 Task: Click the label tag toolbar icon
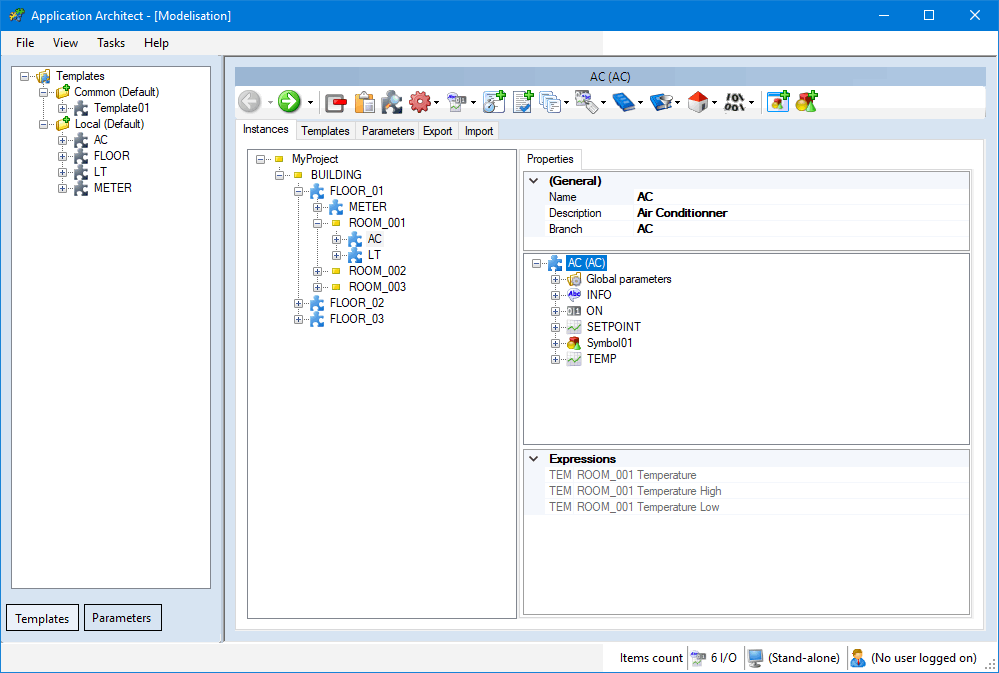click(x=587, y=102)
